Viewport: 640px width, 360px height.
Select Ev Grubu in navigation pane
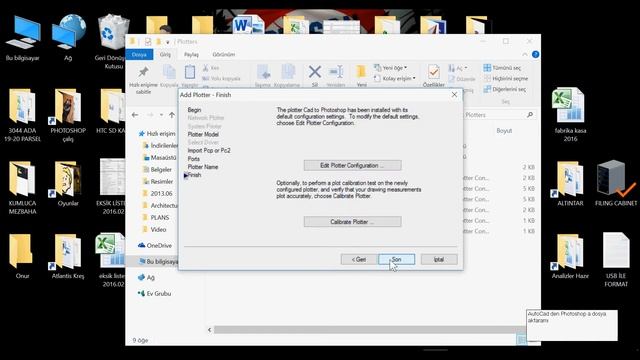pos(155,293)
